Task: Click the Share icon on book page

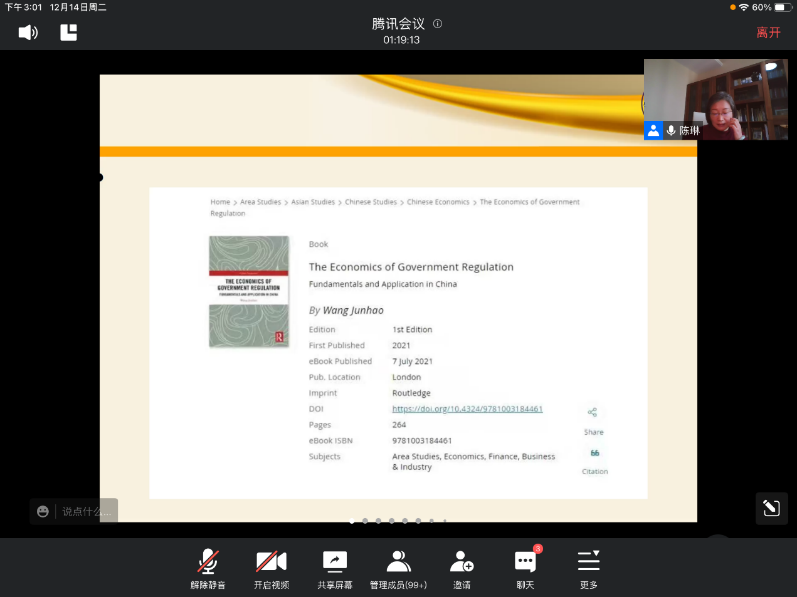Action: (593, 413)
